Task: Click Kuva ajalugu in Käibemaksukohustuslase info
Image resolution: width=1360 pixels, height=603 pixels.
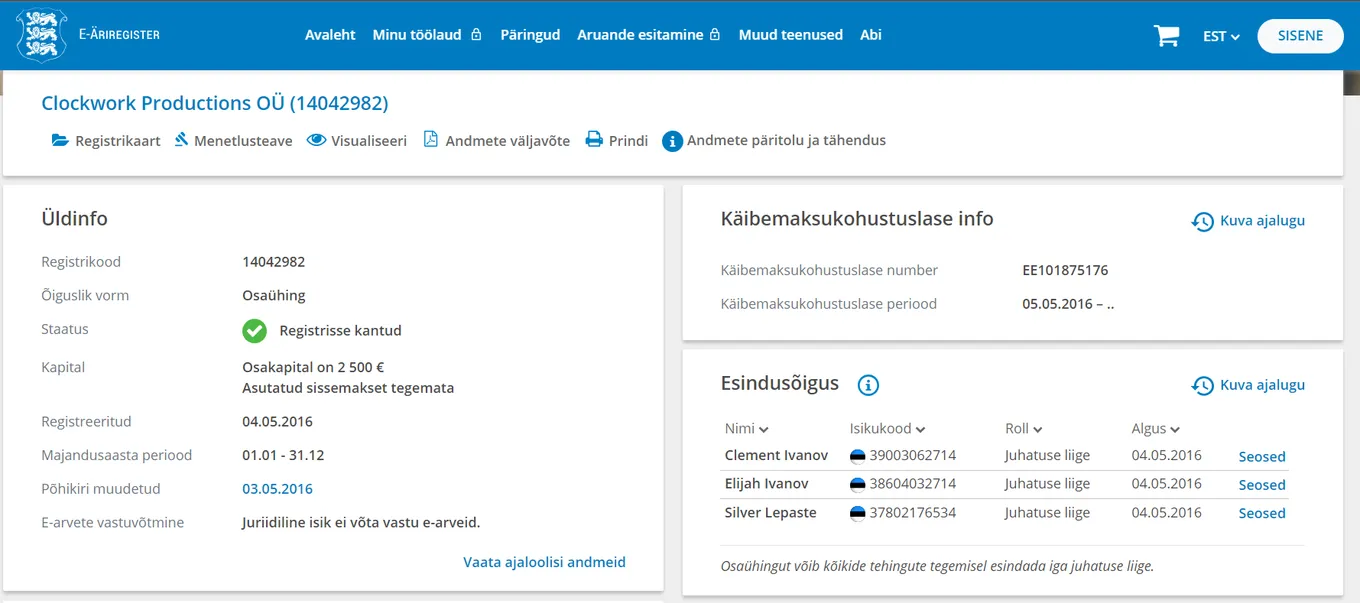Action: [x=1262, y=221]
